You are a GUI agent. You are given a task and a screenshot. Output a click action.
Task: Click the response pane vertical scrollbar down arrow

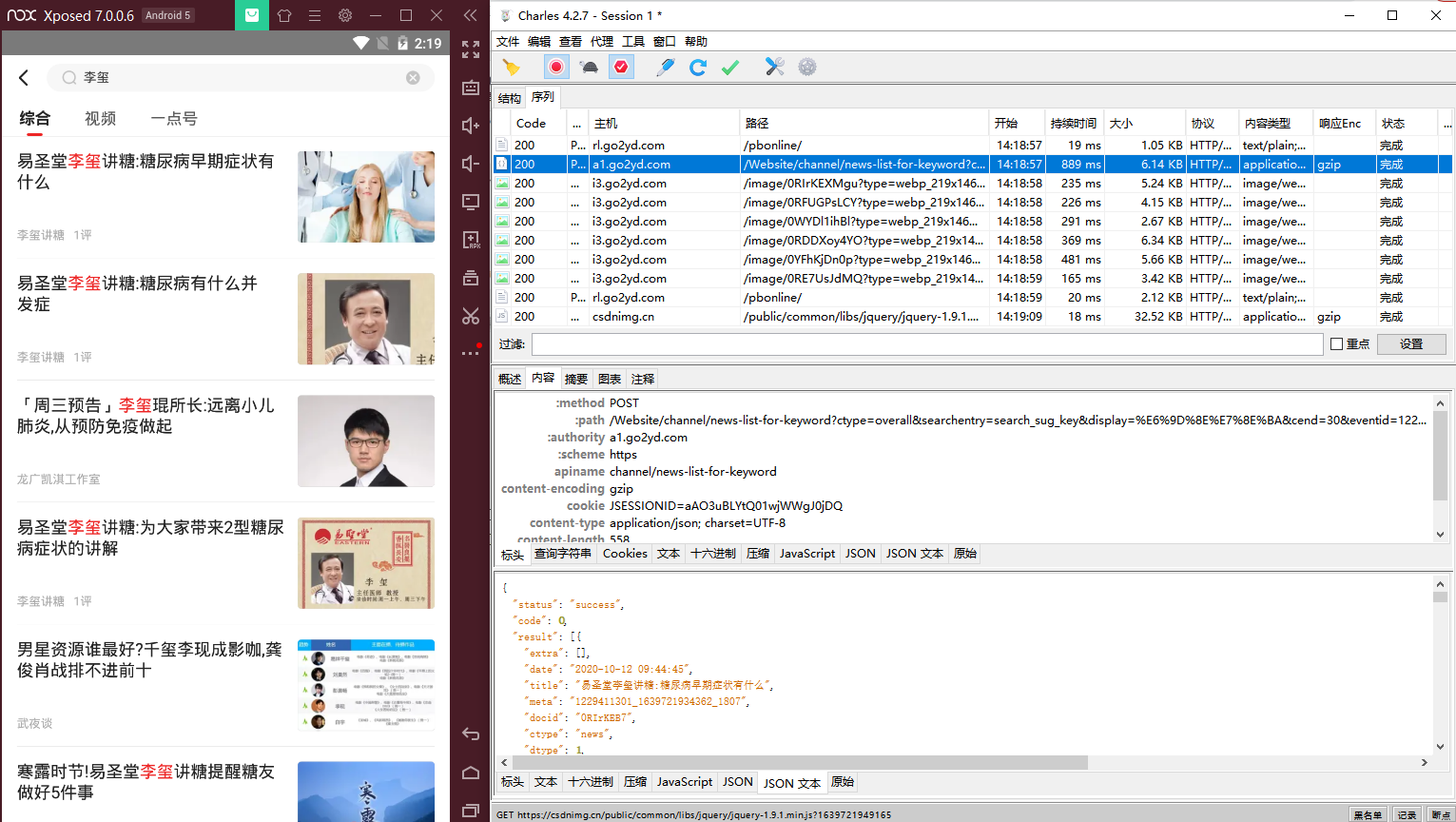pyautogui.click(x=1440, y=747)
